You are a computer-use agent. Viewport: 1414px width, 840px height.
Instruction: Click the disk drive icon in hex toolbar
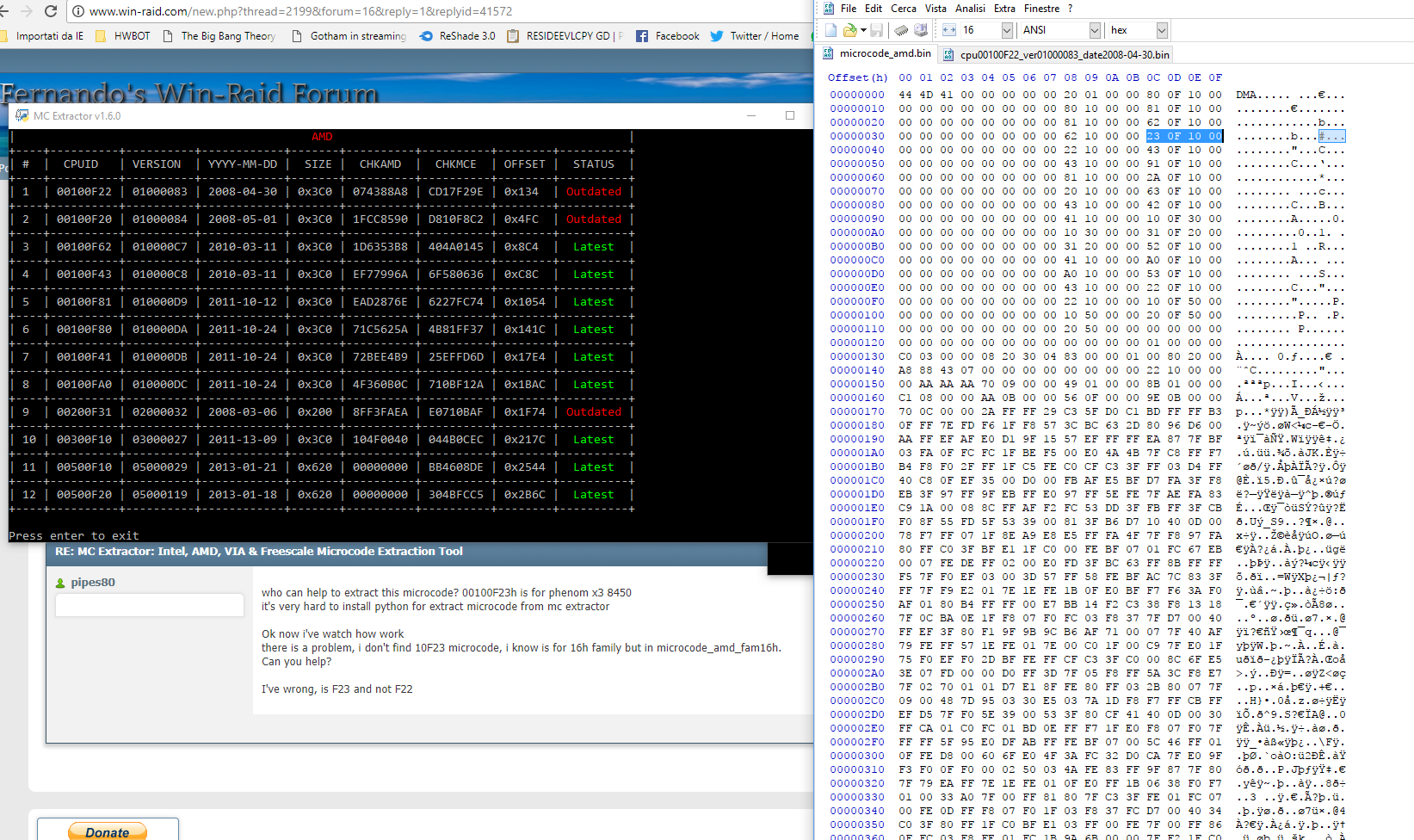click(x=920, y=30)
